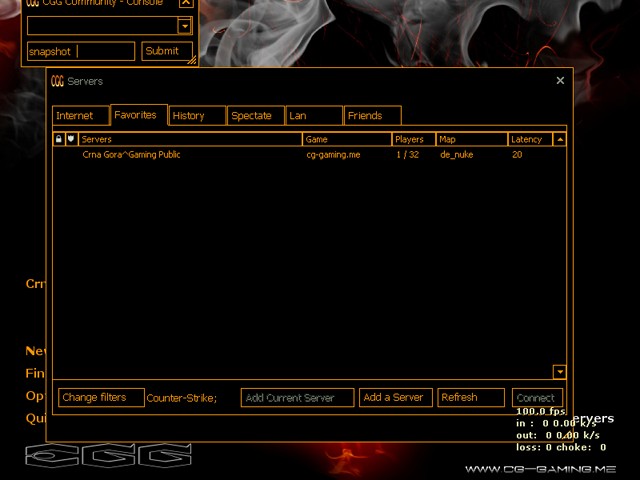Click the server list scroll up arrow
Image resolution: width=640 pixels, height=480 pixels.
tap(560, 139)
